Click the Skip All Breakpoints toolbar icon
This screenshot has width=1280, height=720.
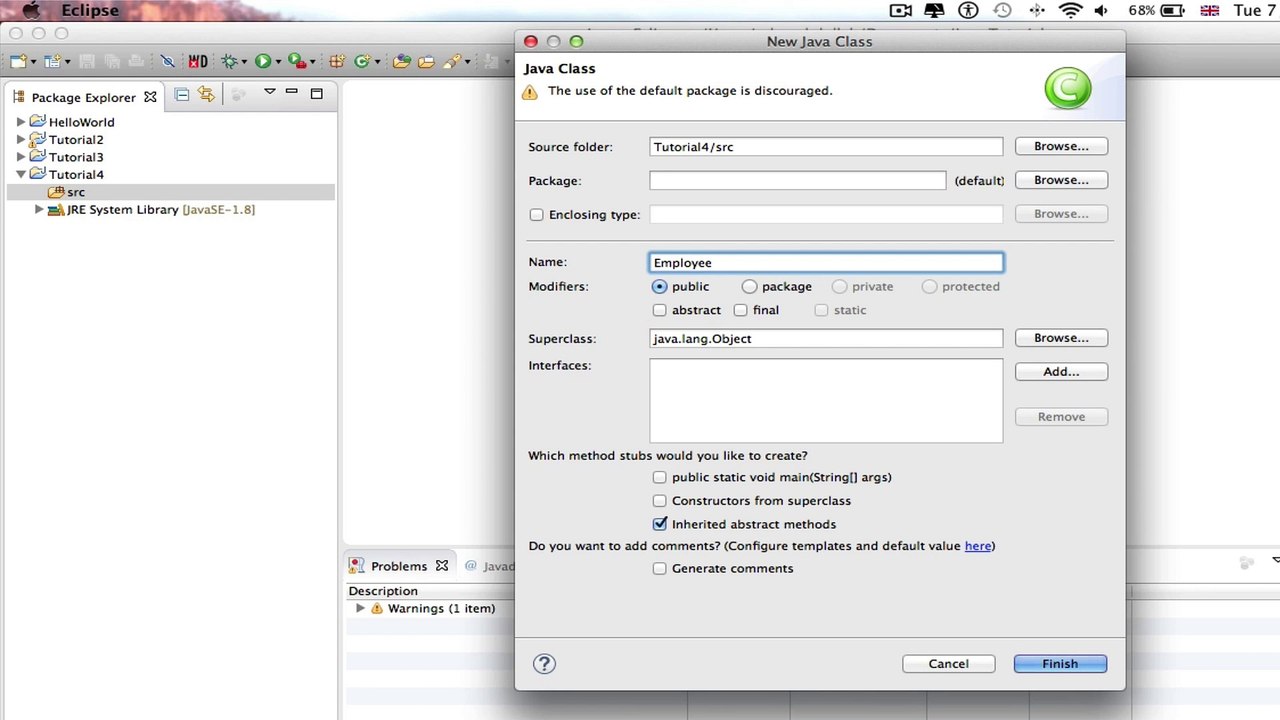tap(167, 62)
